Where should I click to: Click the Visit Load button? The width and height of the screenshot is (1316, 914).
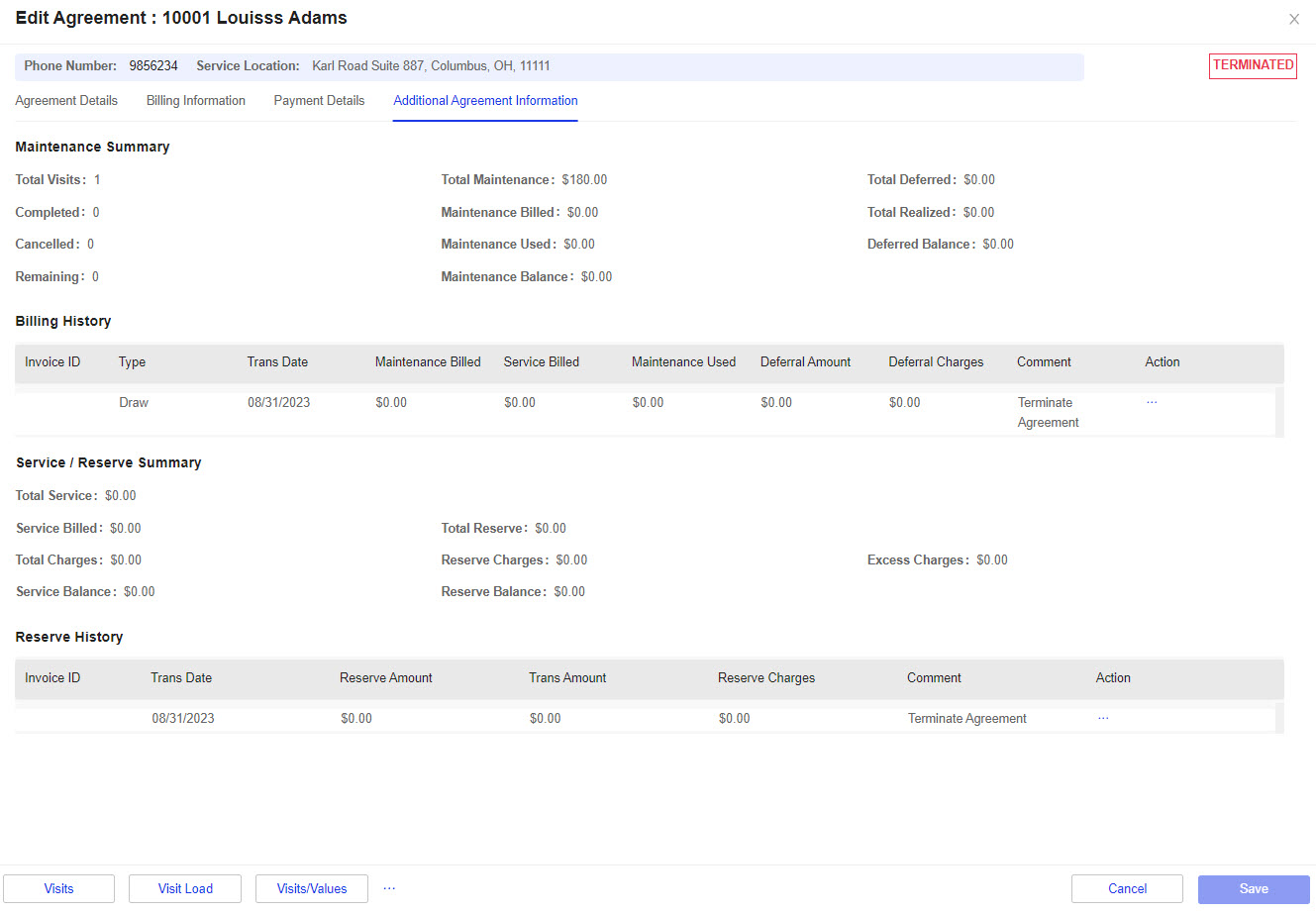[184, 888]
